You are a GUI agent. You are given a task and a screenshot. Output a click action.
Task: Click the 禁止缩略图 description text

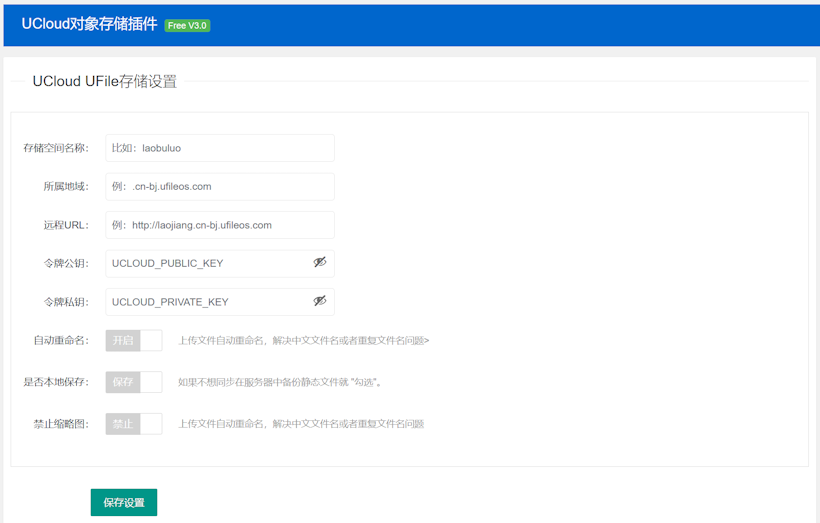(x=301, y=424)
